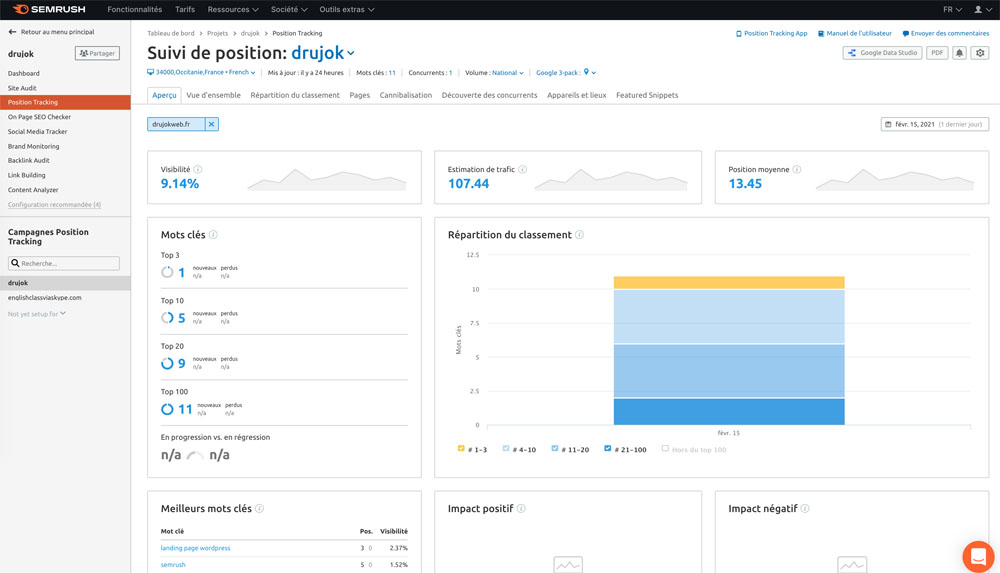Enable the Hors du top 100 checkbox

click(665, 449)
